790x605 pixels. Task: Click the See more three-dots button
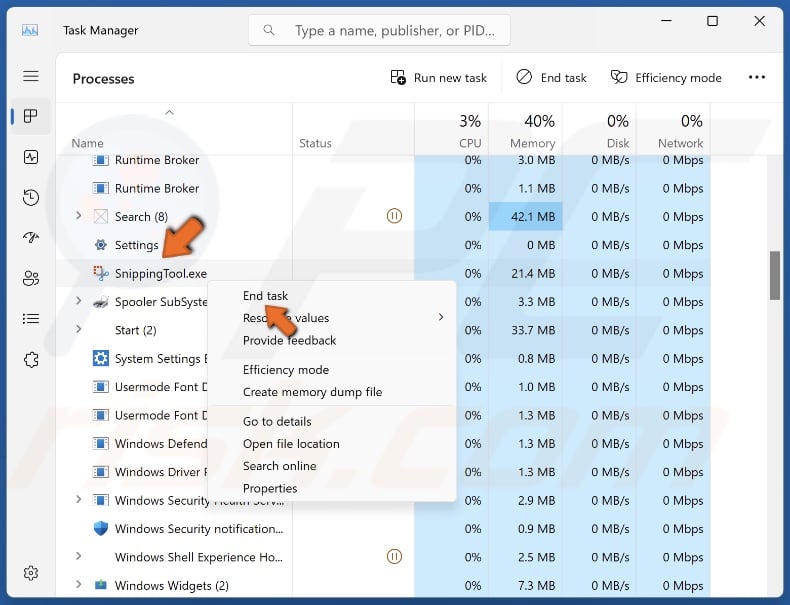click(x=757, y=78)
